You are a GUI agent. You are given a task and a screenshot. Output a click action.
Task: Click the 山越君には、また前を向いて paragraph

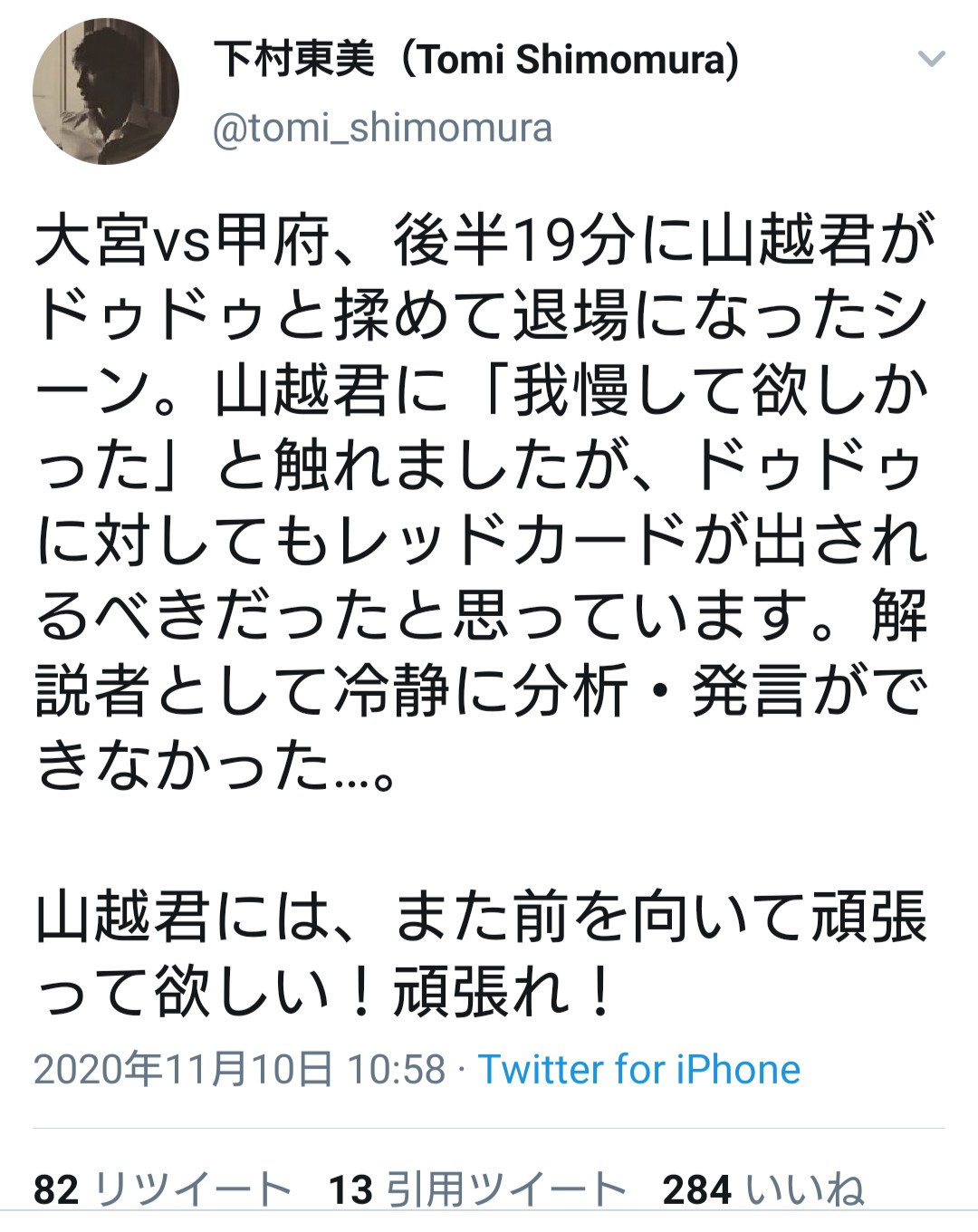(x=480, y=917)
